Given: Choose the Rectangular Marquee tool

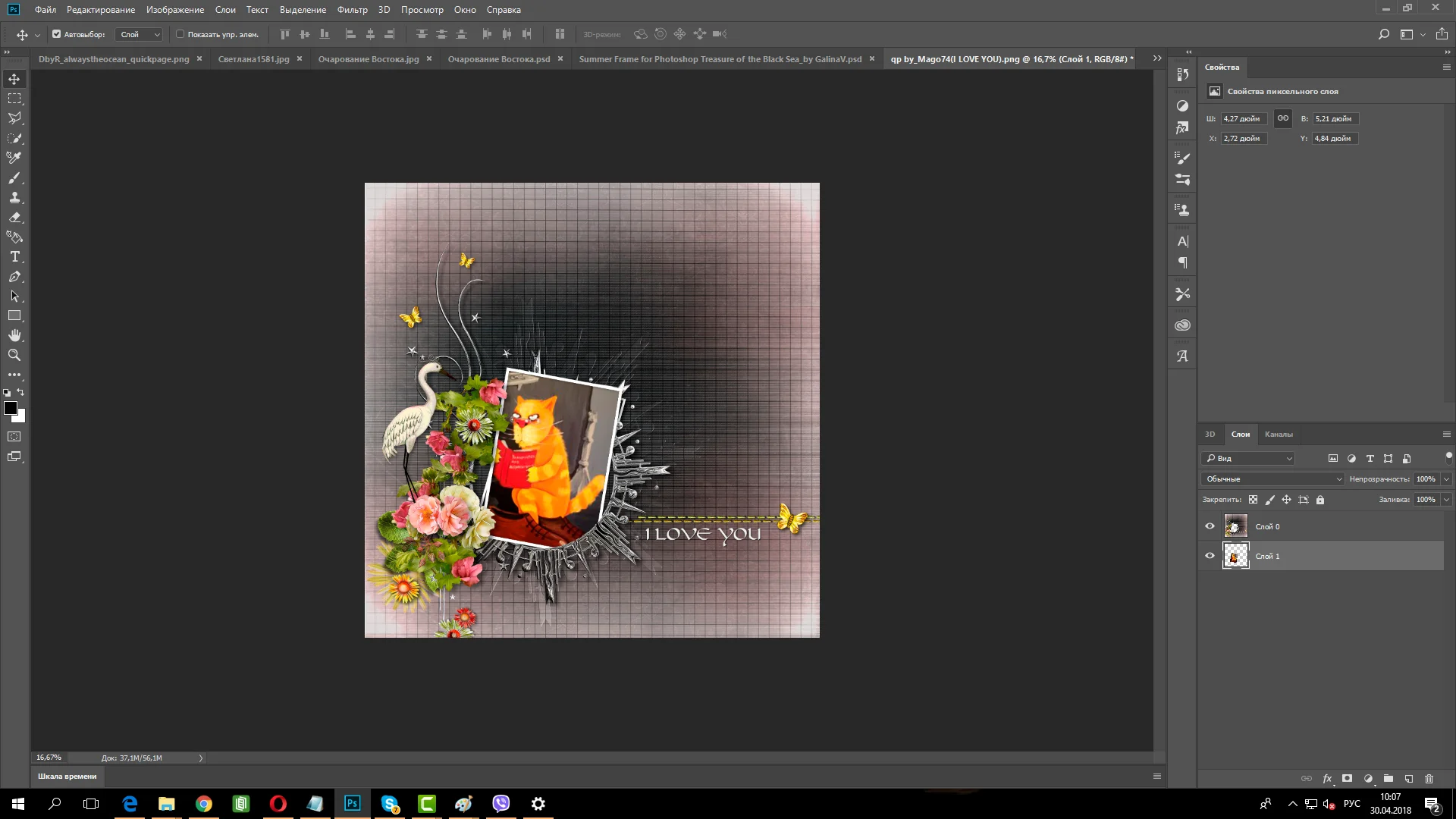Looking at the screenshot, I should pos(14,99).
